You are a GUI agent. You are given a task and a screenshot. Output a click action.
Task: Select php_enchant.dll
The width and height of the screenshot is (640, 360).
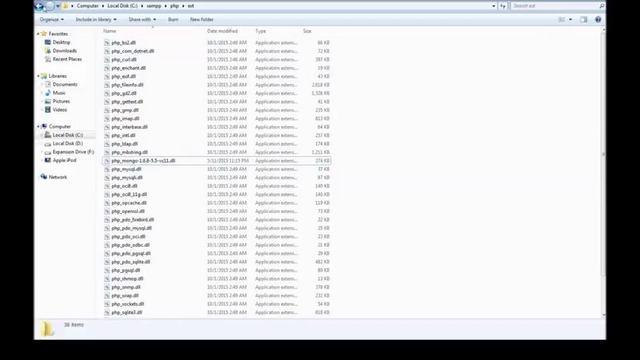(129, 68)
